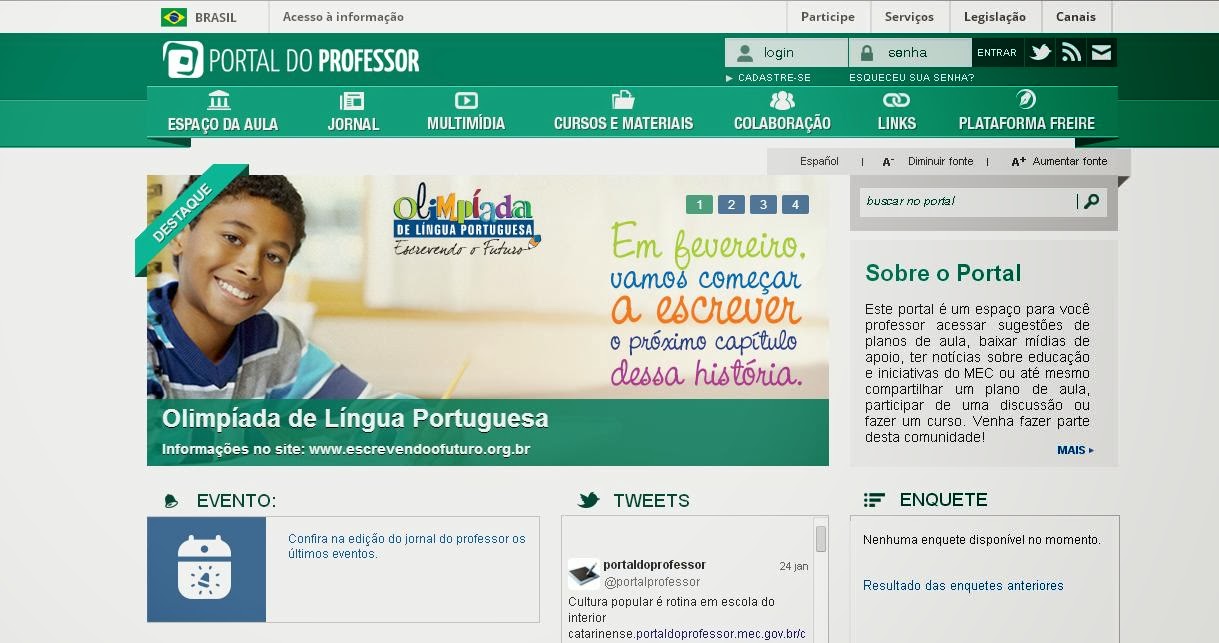This screenshot has width=1219, height=643.
Task: Click the Brazil flag icon
Action: [174, 17]
